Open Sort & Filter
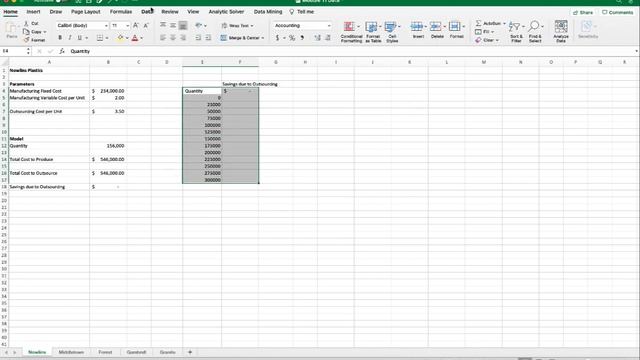This screenshot has height=360, width=640. [x=516, y=32]
